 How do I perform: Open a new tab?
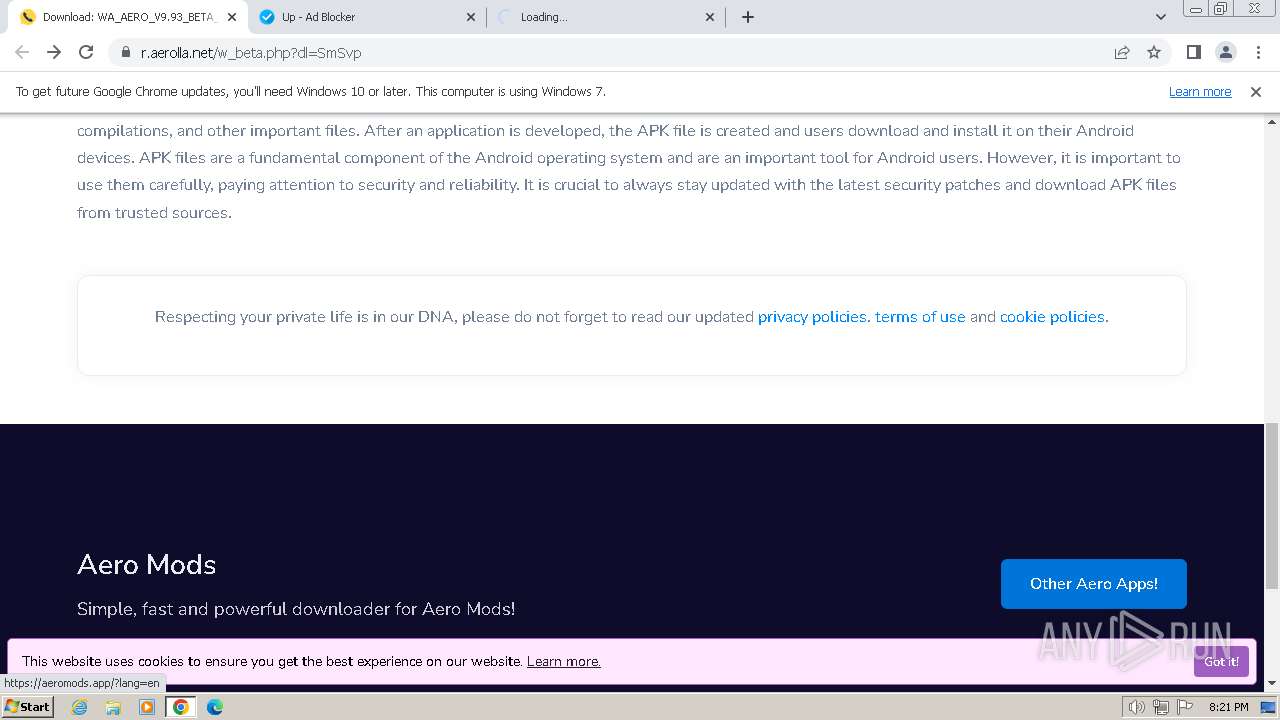(748, 16)
